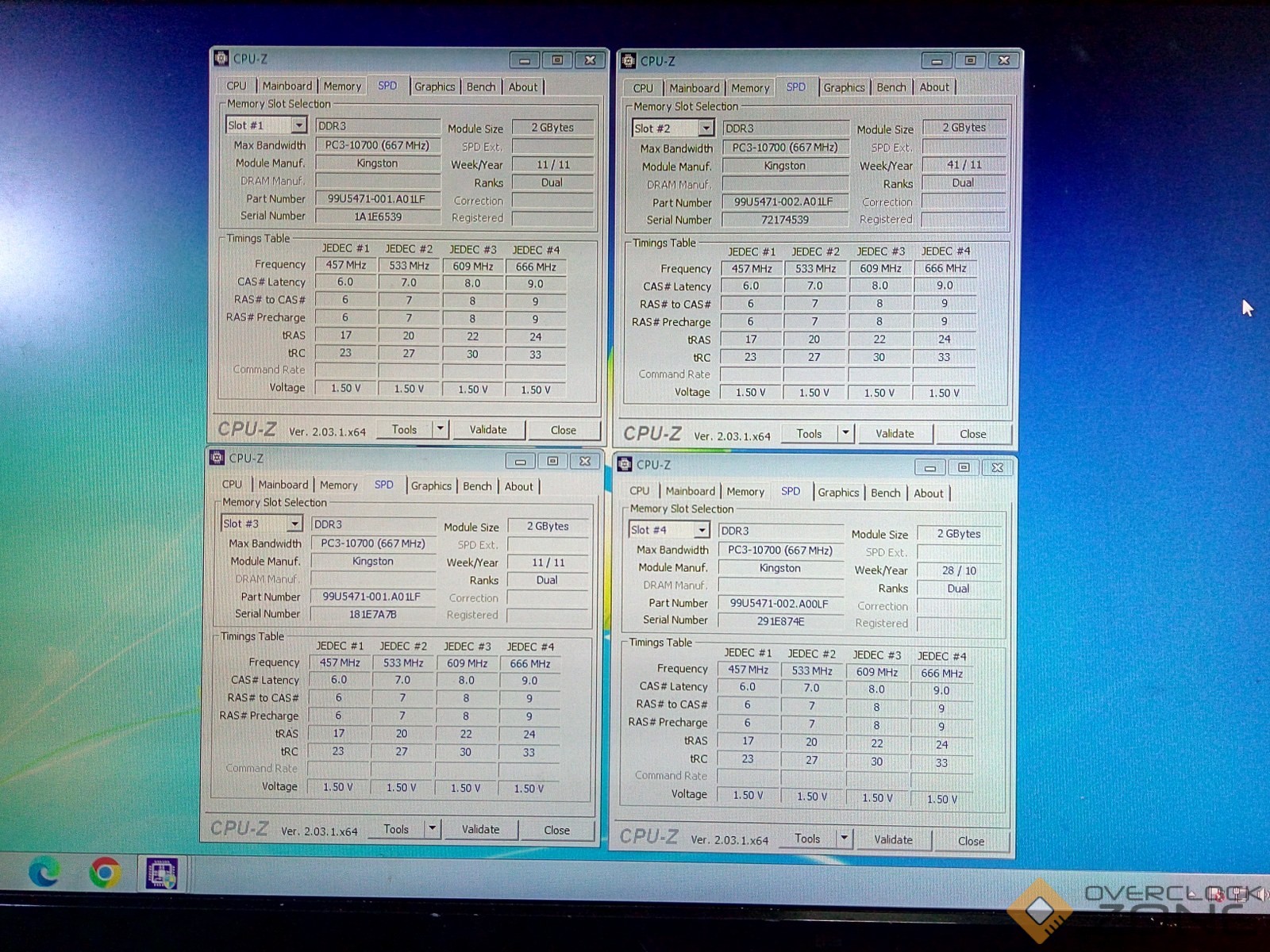1270x952 pixels.
Task: Click part number 99U5471-002.A00LF in Slot #4
Action: pyautogui.click(x=780, y=603)
